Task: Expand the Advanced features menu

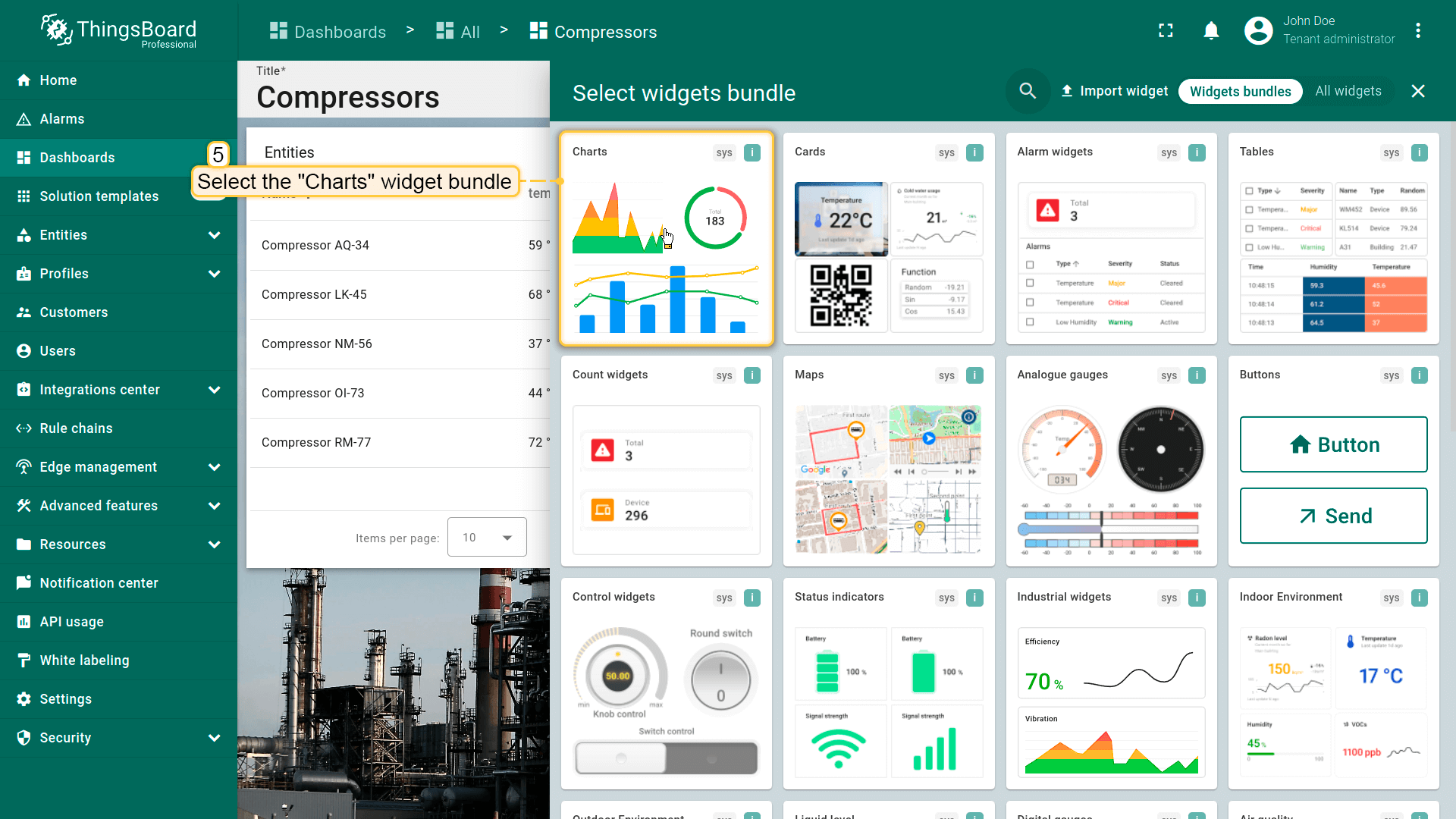Action: 214,506
